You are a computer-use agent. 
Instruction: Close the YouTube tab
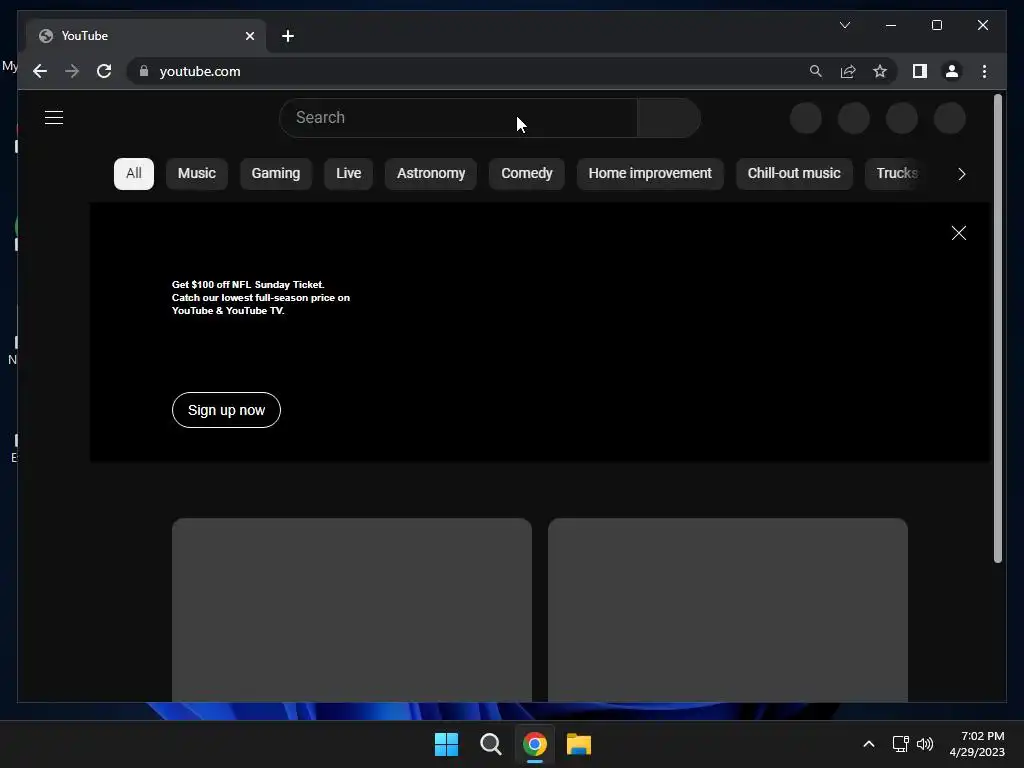pyautogui.click(x=249, y=36)
